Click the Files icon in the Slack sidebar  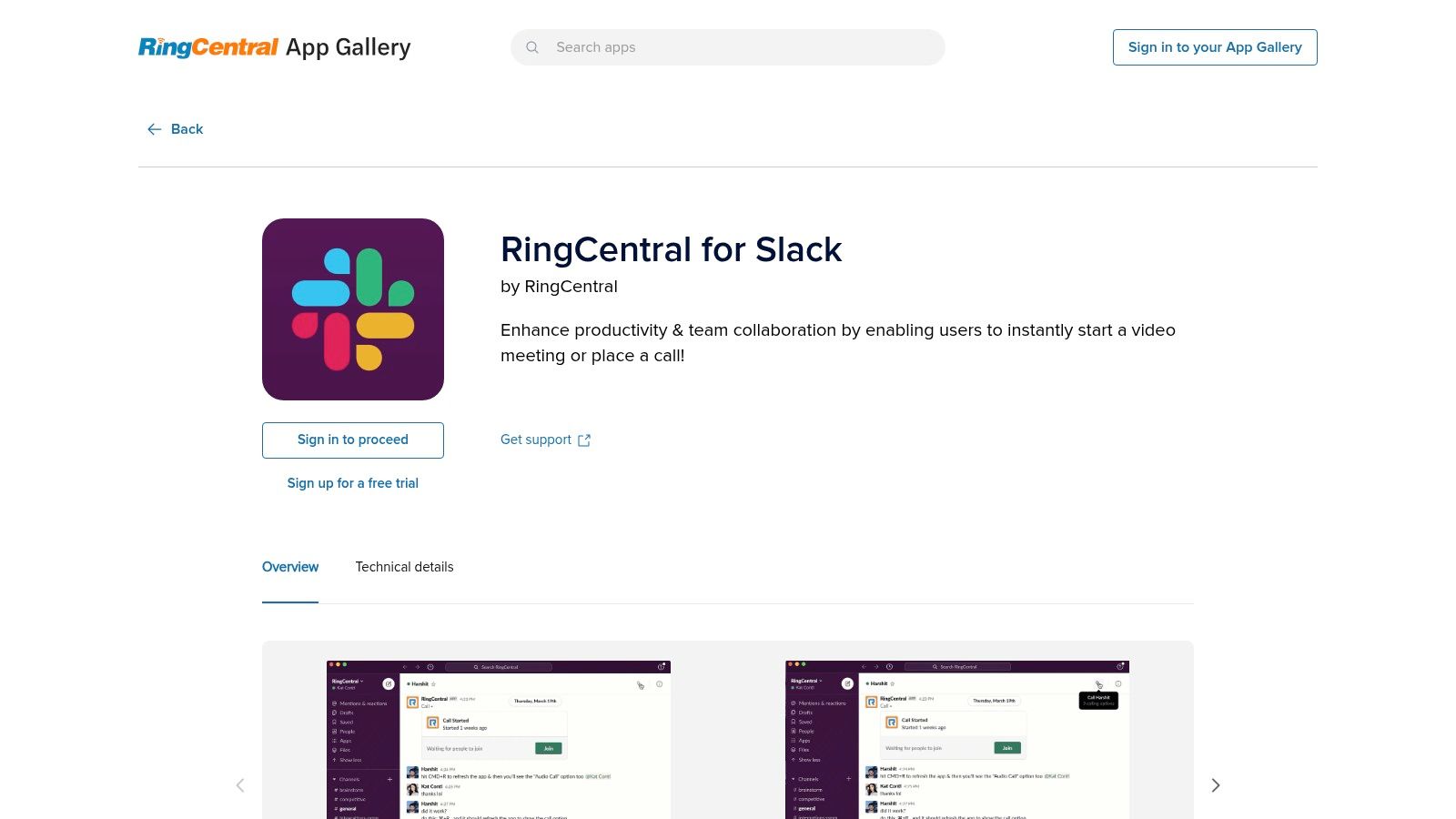pos(334,750)
